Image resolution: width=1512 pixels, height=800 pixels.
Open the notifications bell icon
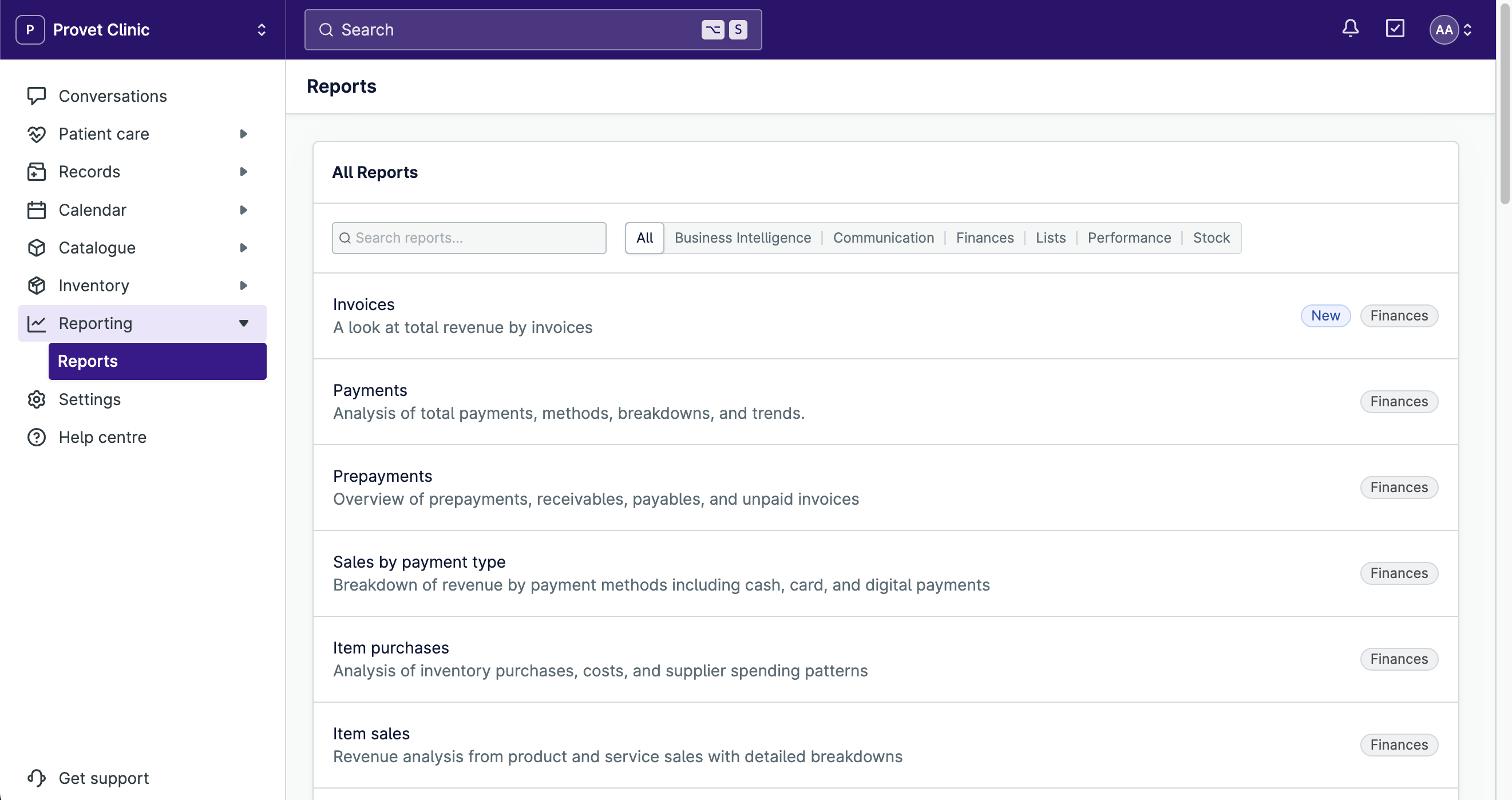click(1350, 28)
